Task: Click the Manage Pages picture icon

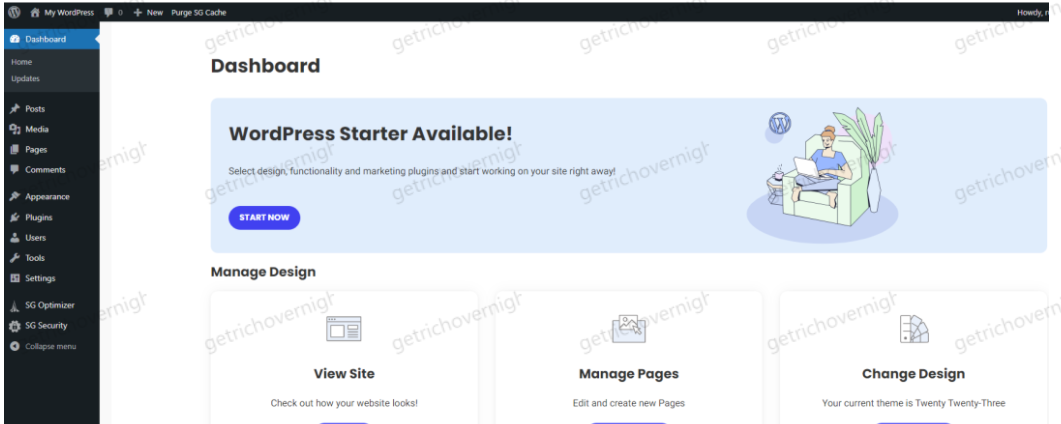Action: [x=629, y=329]
